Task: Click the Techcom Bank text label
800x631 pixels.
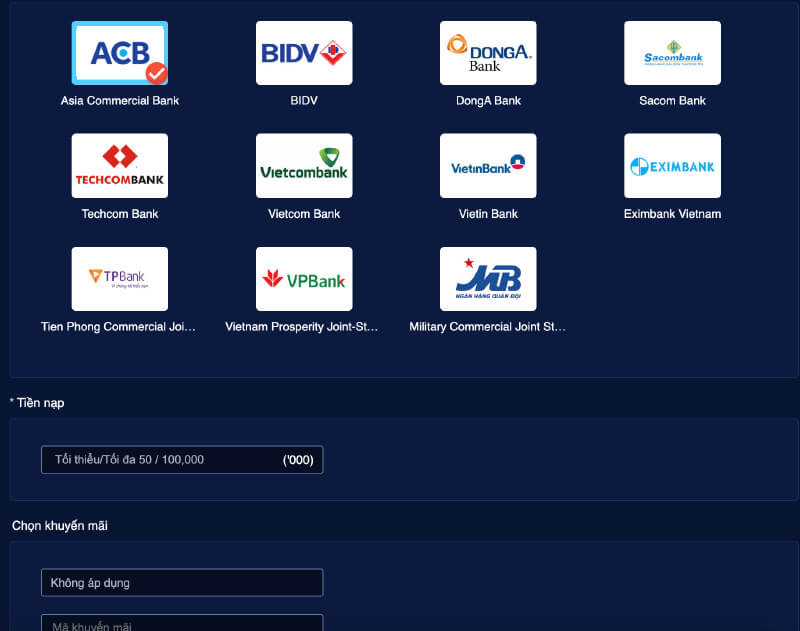Action: coord(120,214)
